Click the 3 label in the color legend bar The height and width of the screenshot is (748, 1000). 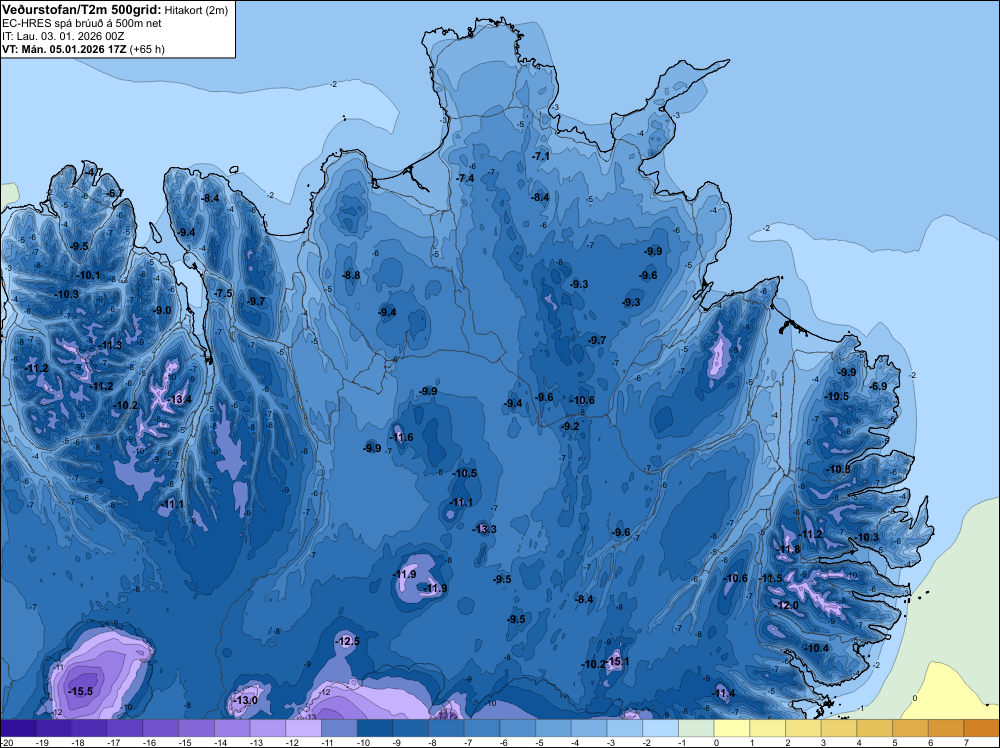click(x=824, y=743)
